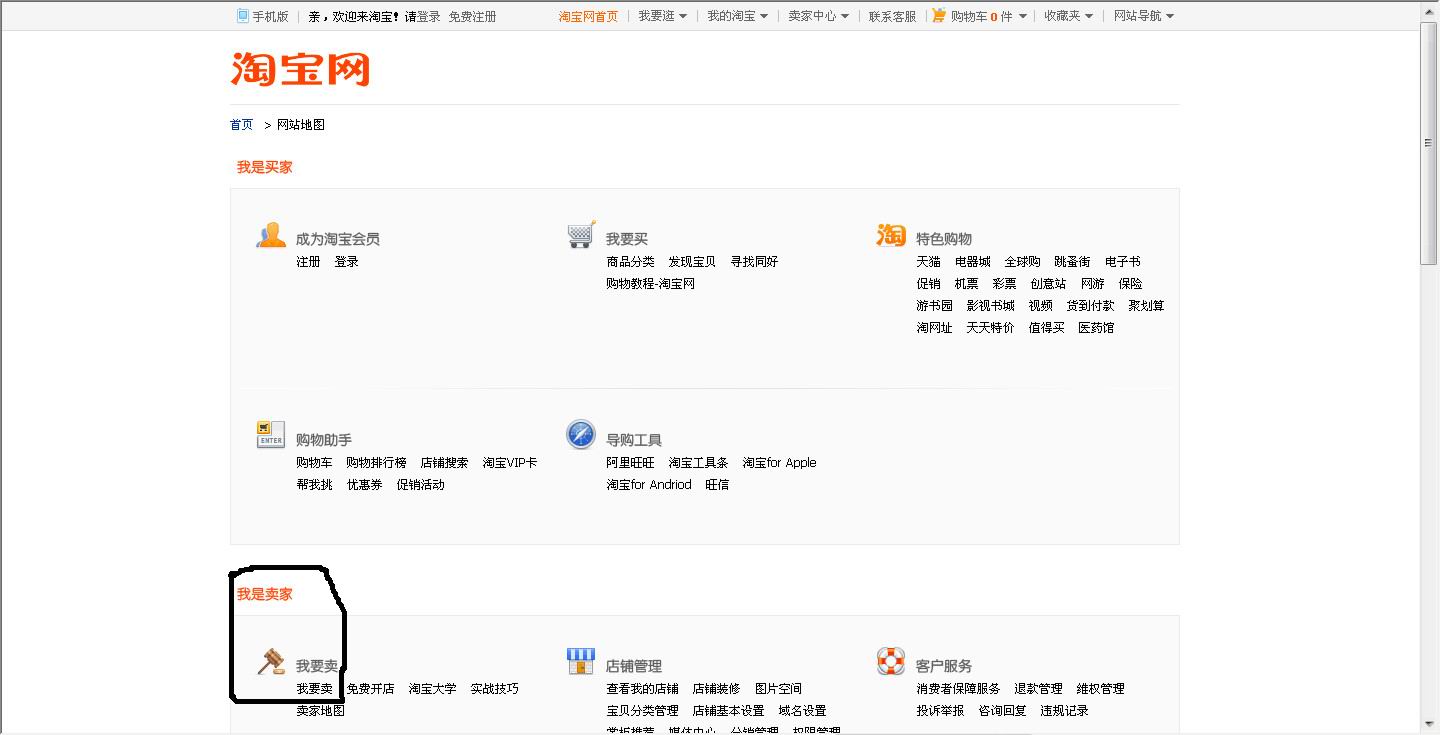Open the 淘宝工具条 link

[698, 463]
